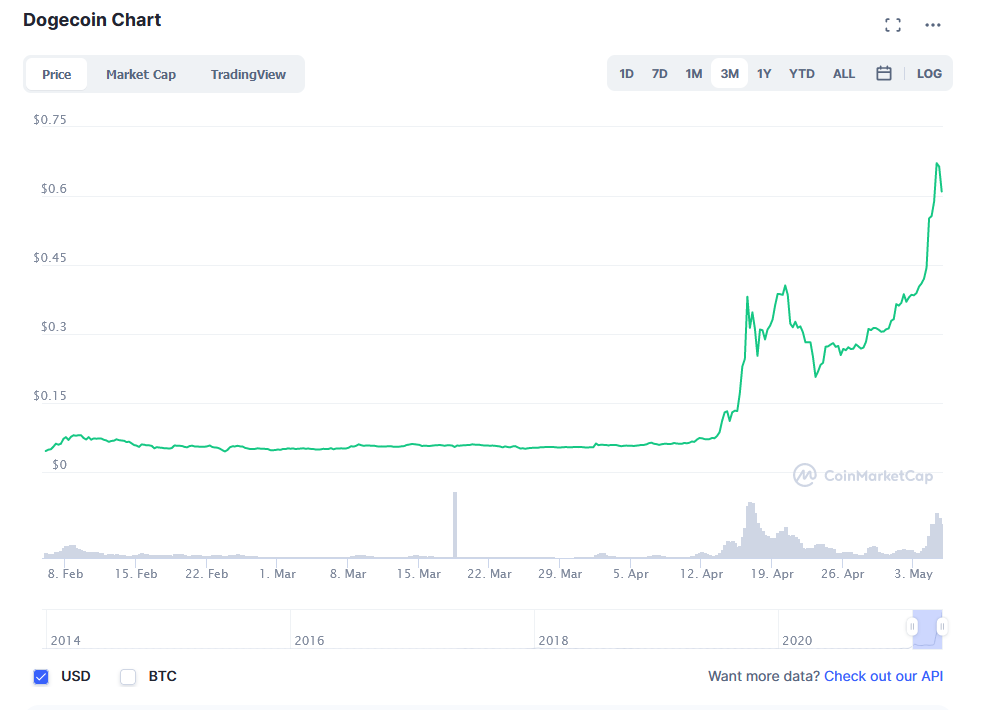Open the Check out our API link
The width and height of the screenshot is (985, 710).
(883, 677)
